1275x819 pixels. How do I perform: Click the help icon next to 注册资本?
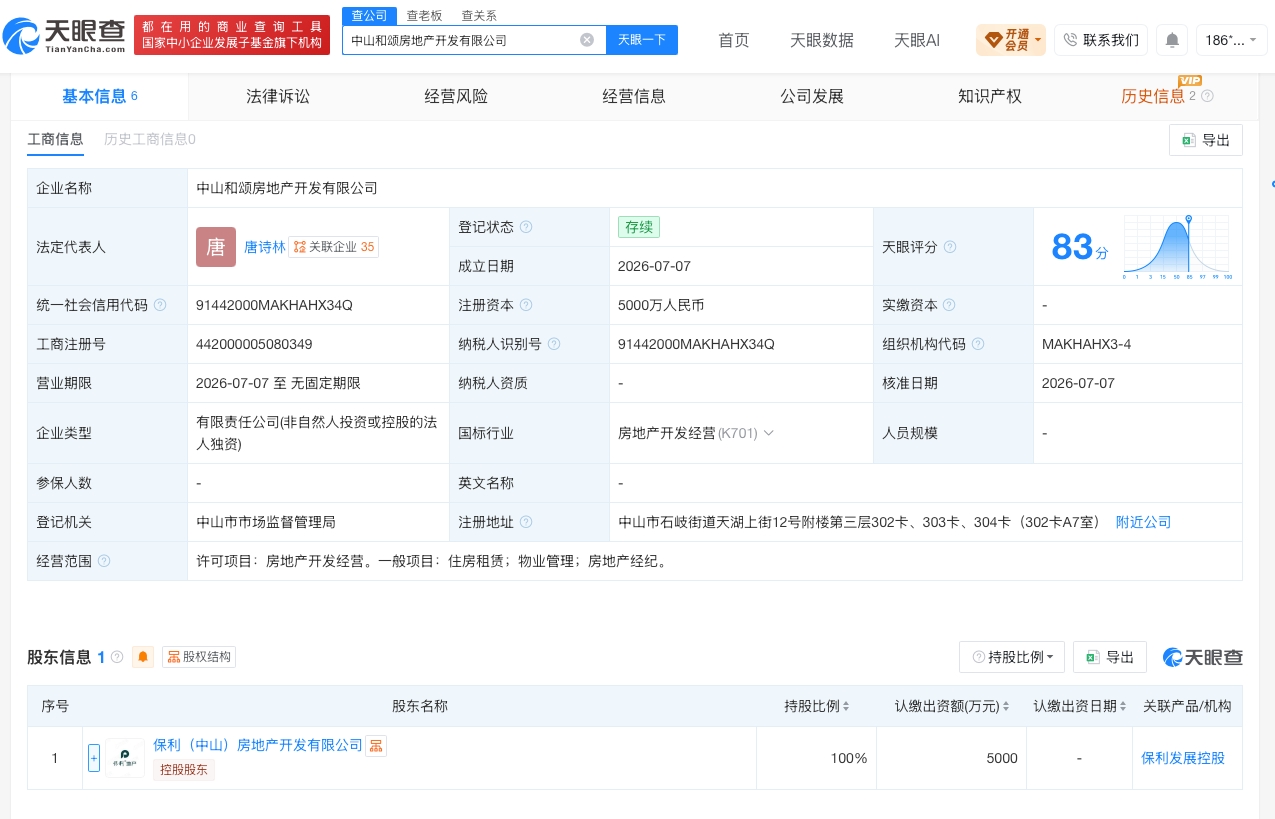click(526, 305)
